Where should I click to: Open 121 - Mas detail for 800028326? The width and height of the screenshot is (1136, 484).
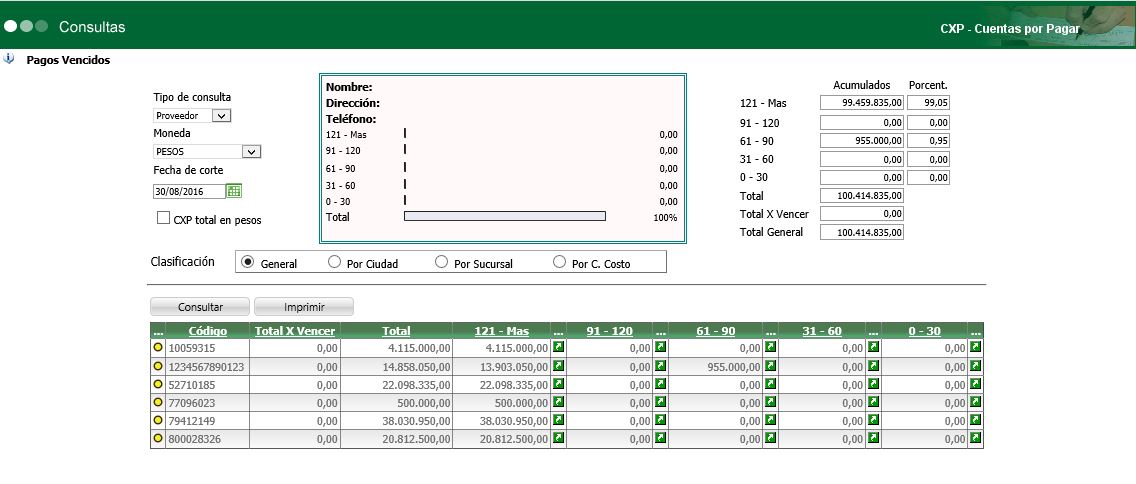click(559, 438)
